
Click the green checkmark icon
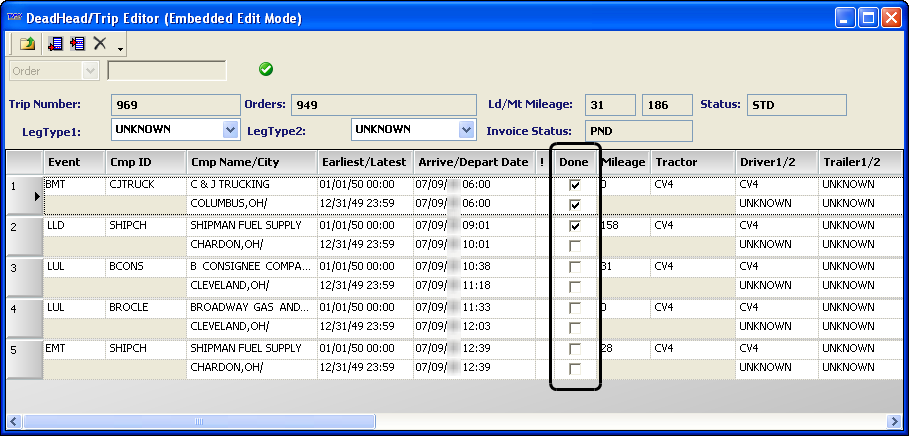[266, 69]
